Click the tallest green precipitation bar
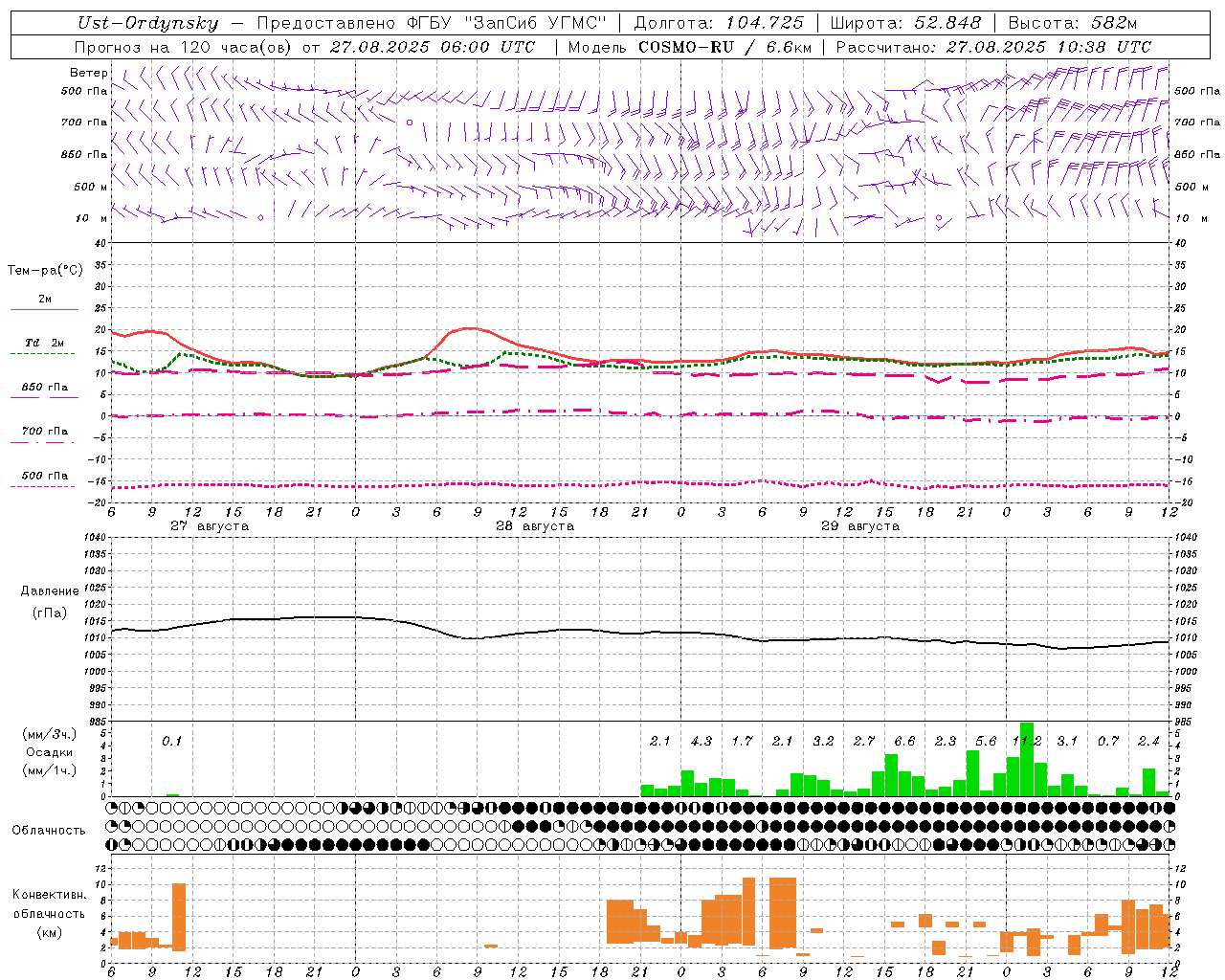 click(1027, 760)
